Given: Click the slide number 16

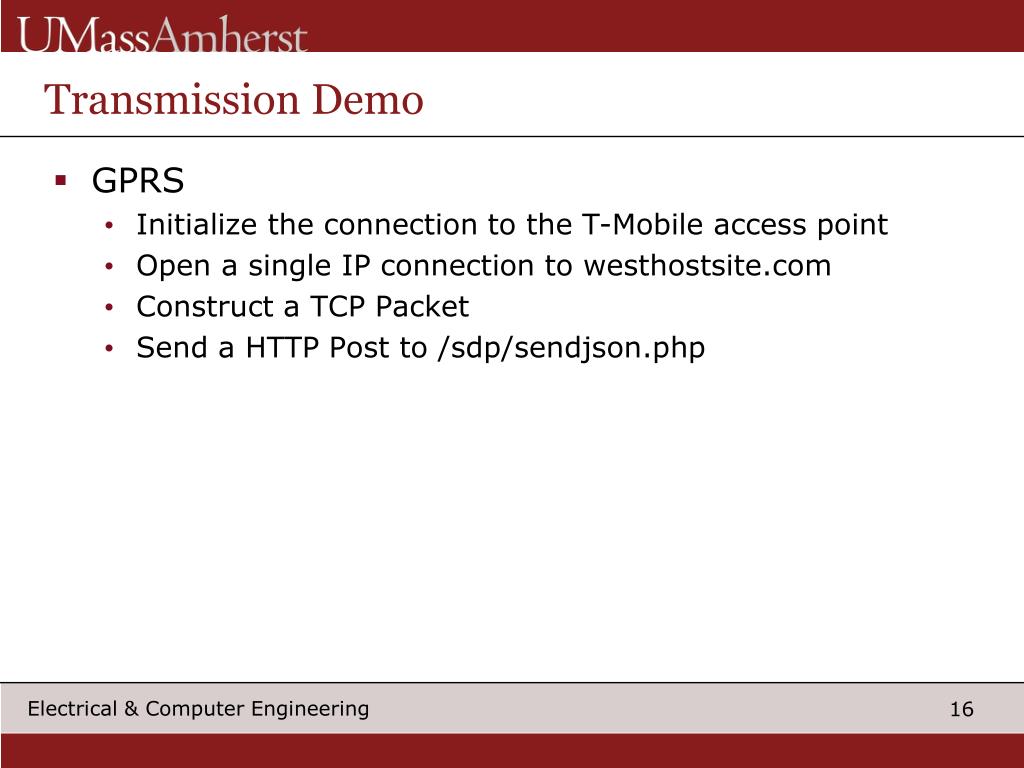Looking at the screenshot, I should pyautogui.click(x=961, y=709).
